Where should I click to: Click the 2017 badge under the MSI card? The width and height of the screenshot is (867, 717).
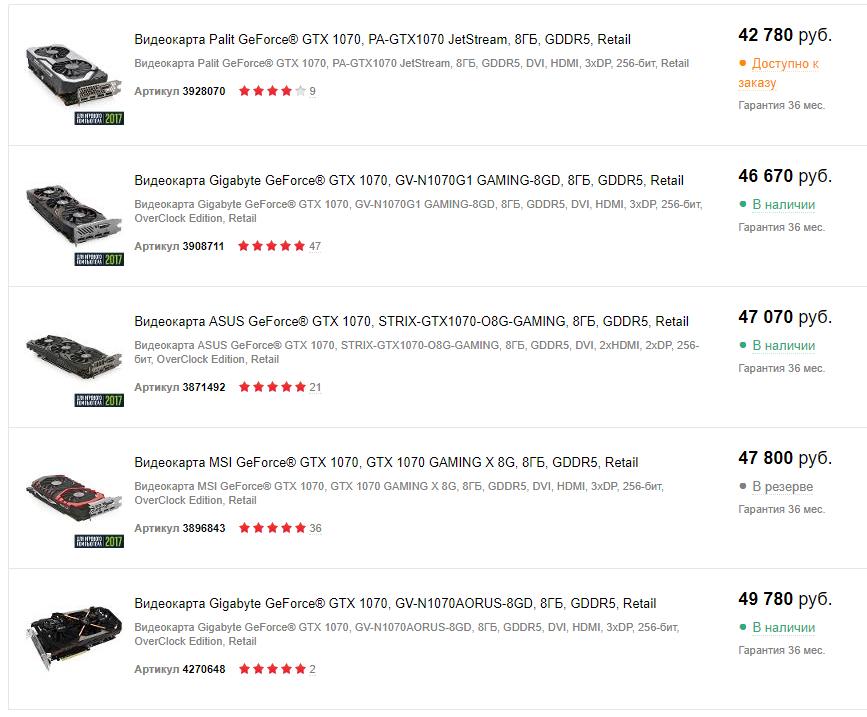[x=99, y=541]
